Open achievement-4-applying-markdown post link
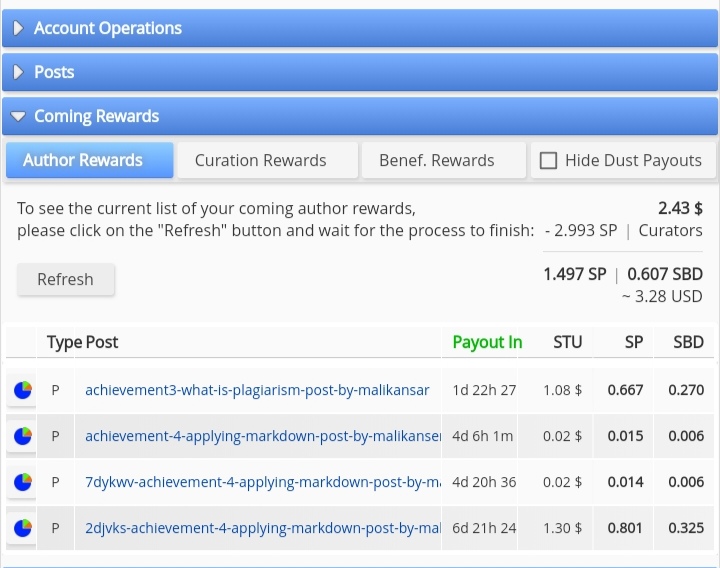Viewport: 720px width, 568px height. click(263, 436)
